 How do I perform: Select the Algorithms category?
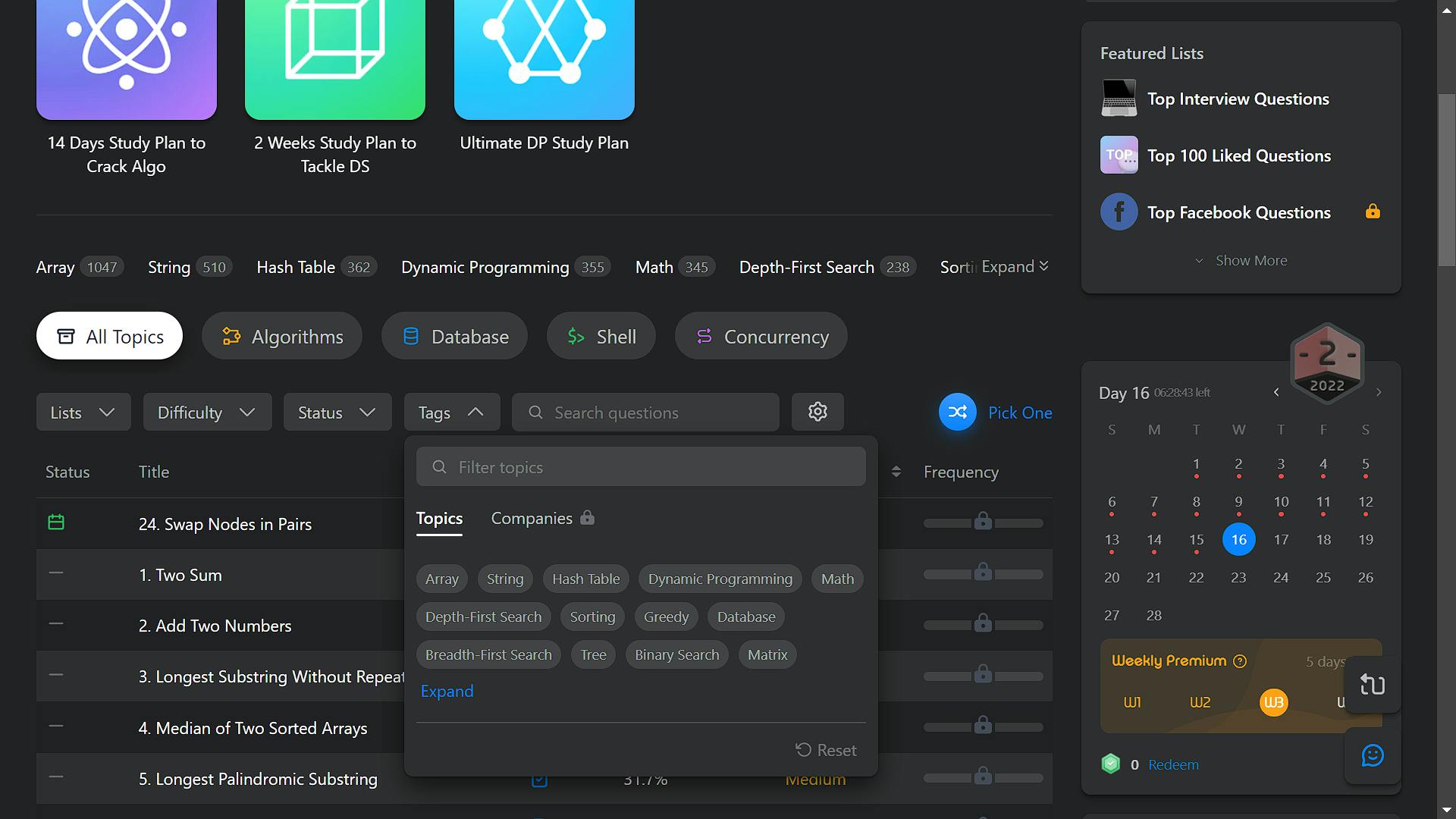coord(282,336)
